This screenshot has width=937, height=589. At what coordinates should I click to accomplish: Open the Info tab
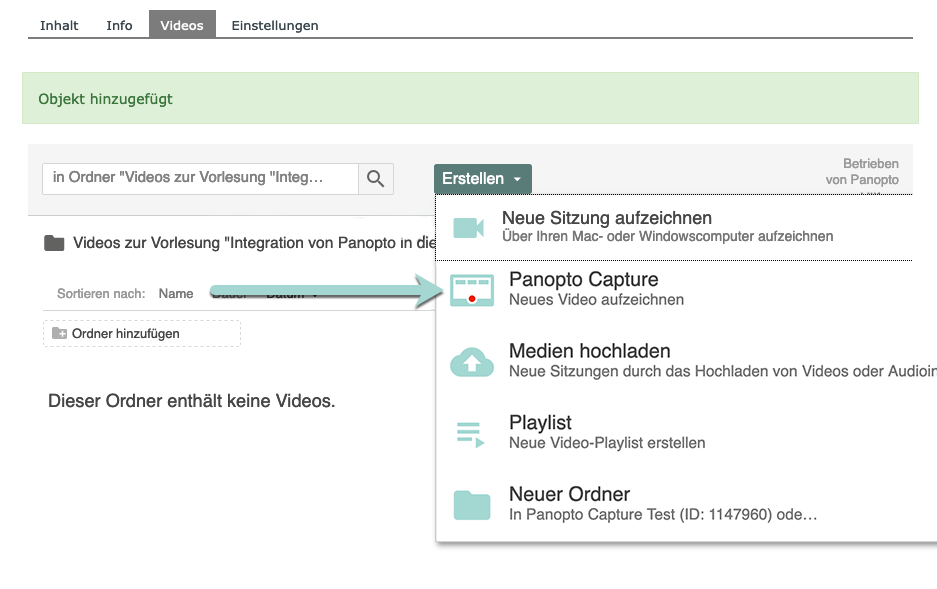[119, 25]
